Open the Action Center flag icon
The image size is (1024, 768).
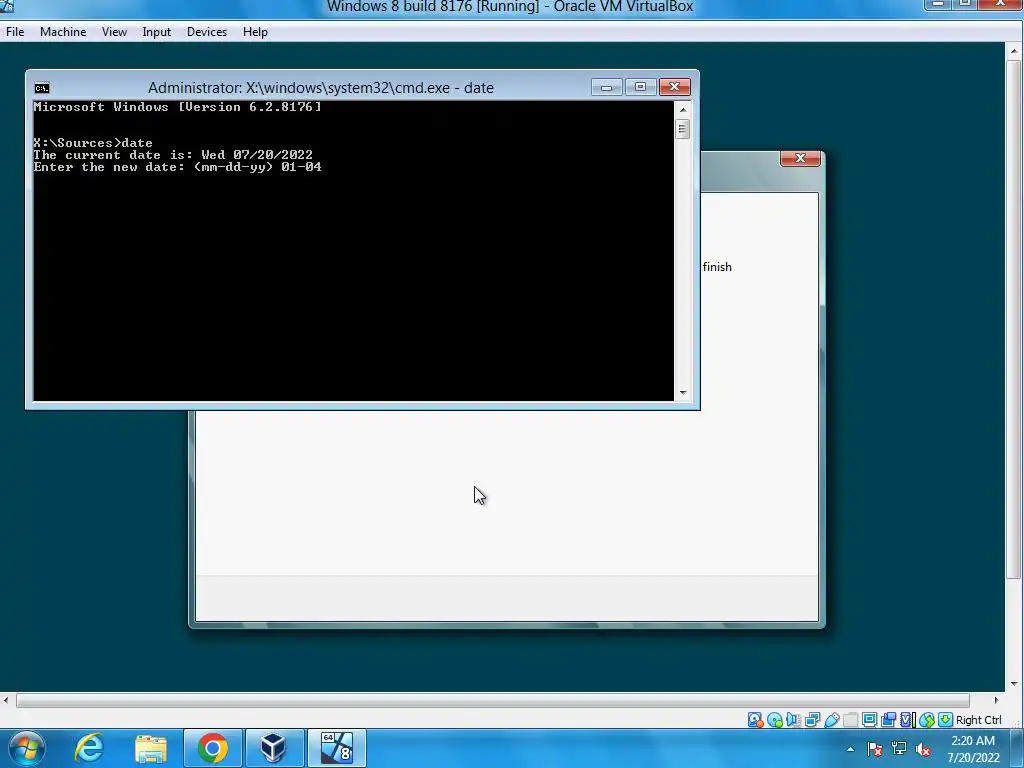coord(874,749)
